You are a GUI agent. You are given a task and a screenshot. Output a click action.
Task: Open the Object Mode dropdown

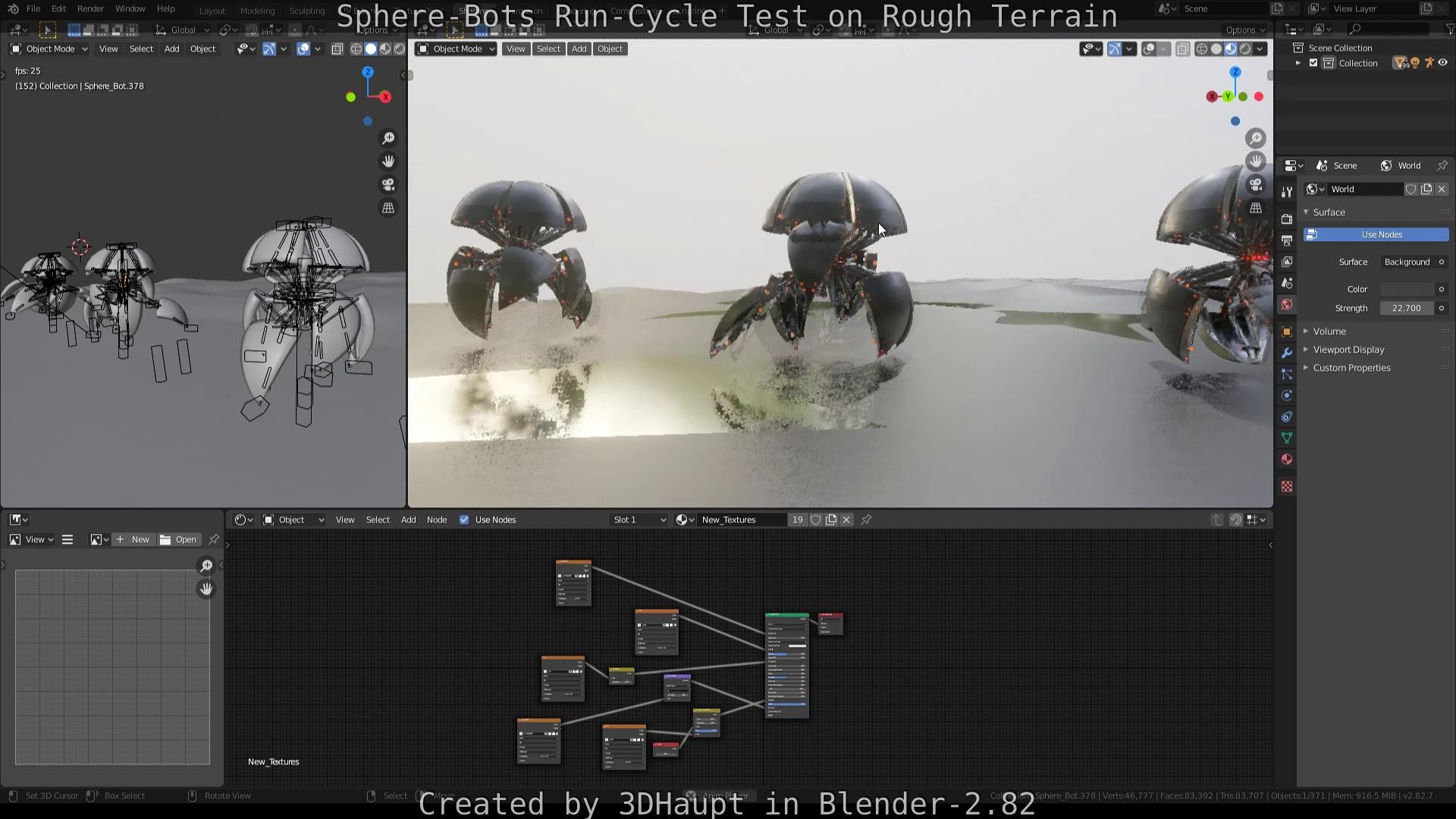[453, 49]
